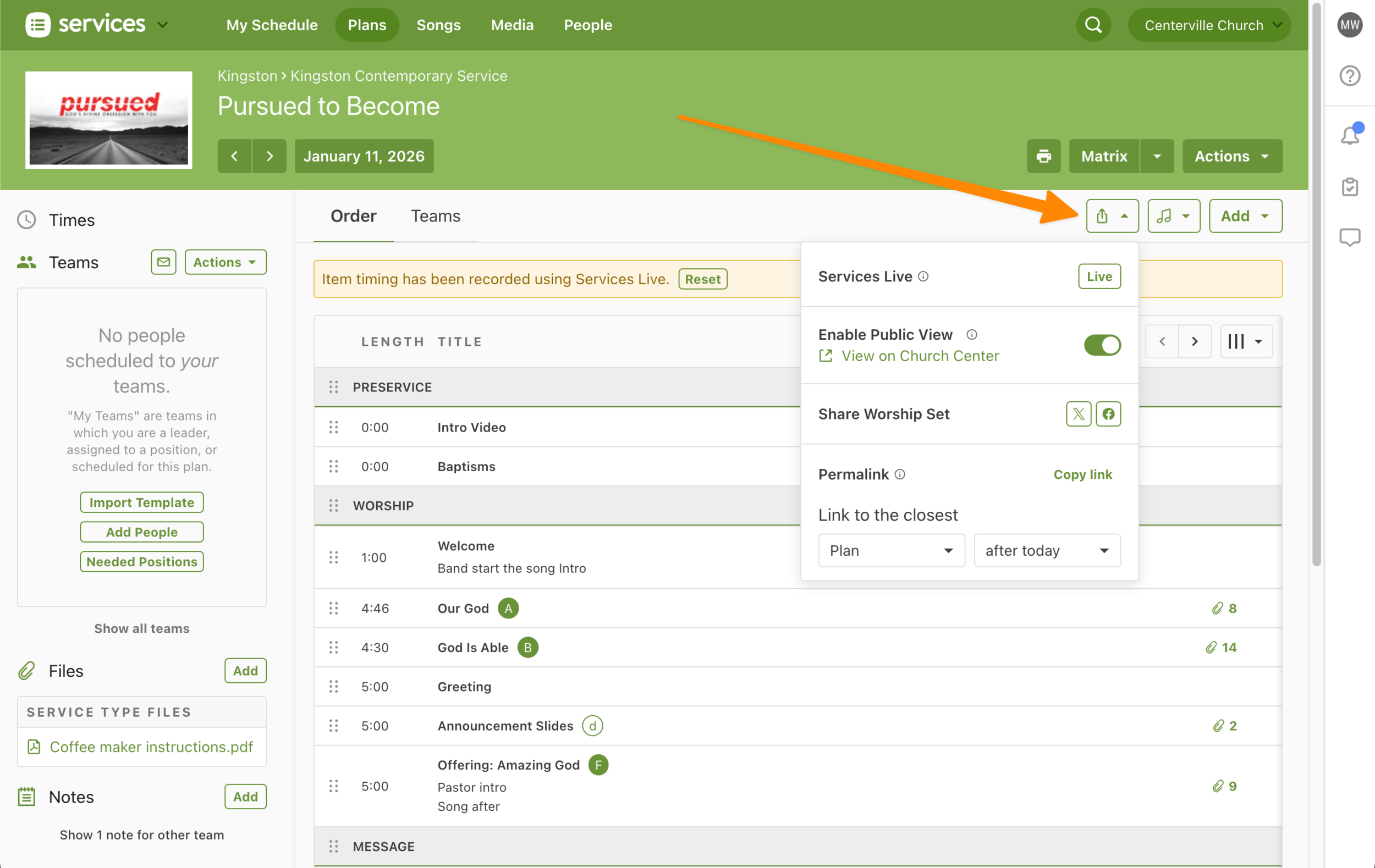Open the People section
This screenshot has height=868, width=1375.
pos(587,25)
